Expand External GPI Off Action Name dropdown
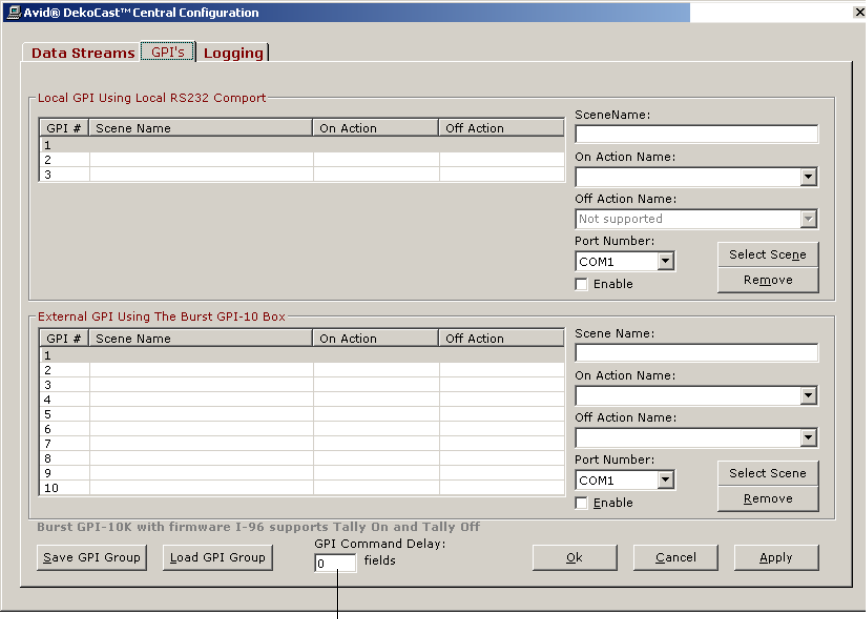Viewport: 866px width, 619px height. (808, 437)
